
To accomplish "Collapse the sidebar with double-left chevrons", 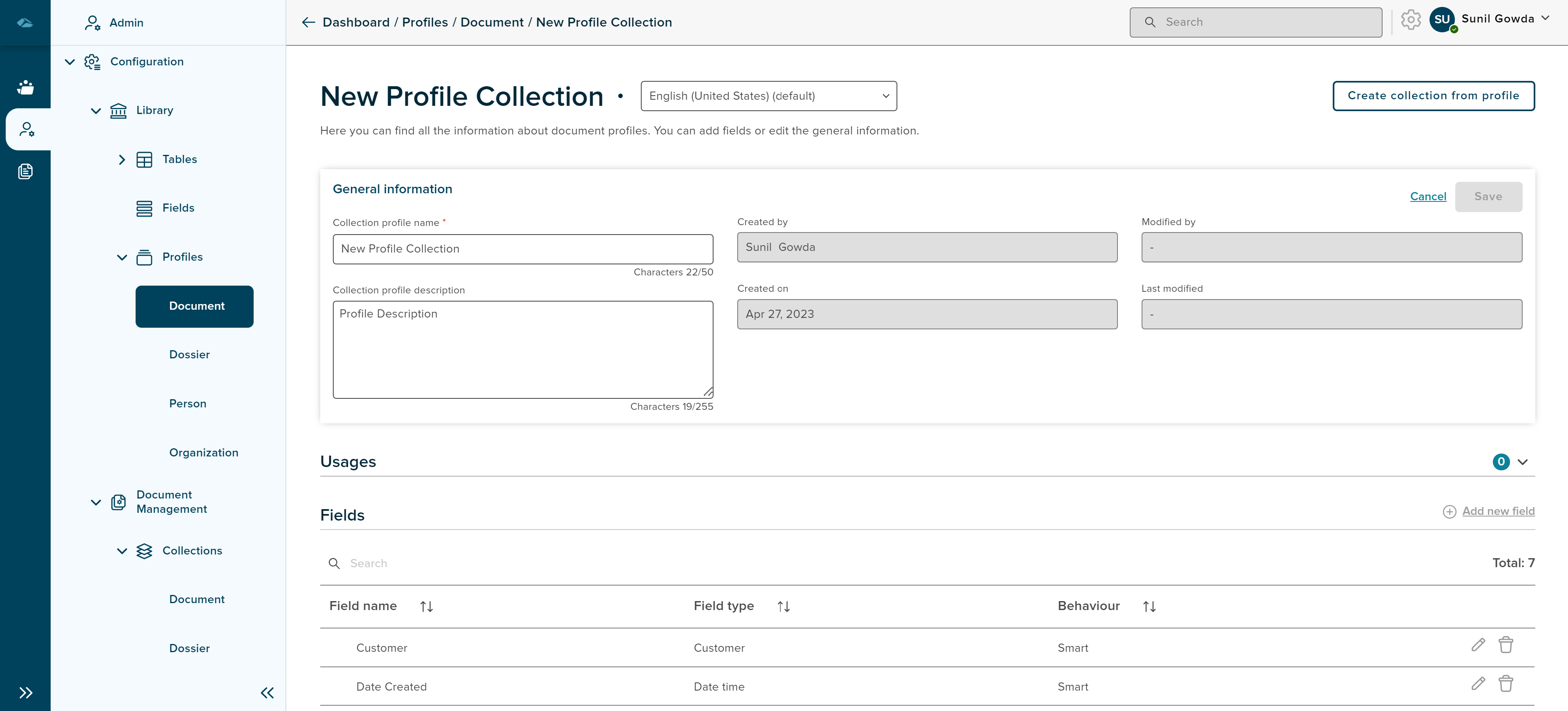I will (x=267, y=693).
